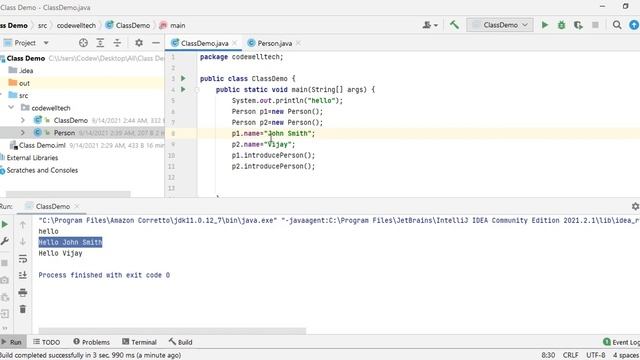
Task: Expand the ClassDemo tree node
Action: (x=23, y=120)
